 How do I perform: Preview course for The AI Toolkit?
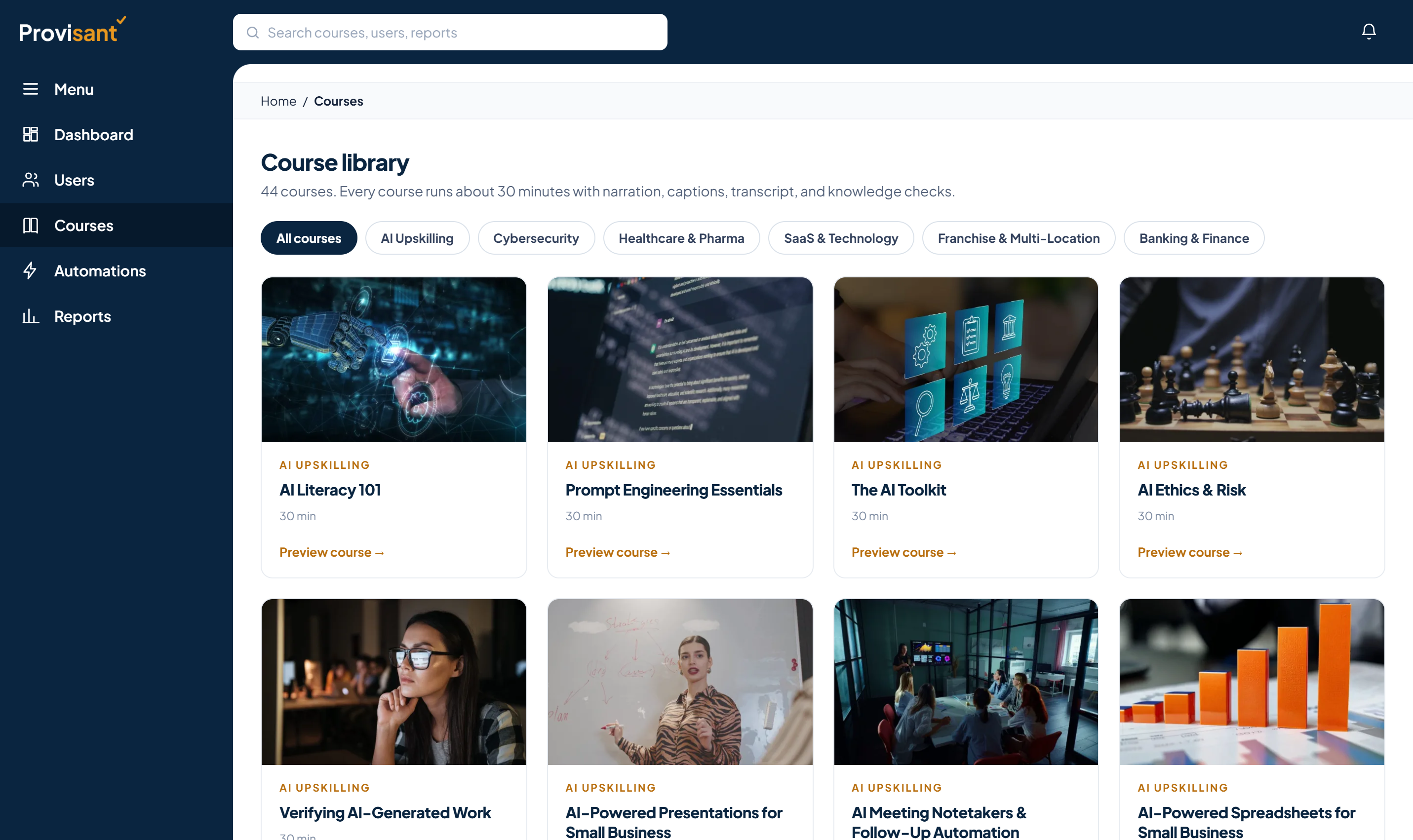[x=903, y=552]
